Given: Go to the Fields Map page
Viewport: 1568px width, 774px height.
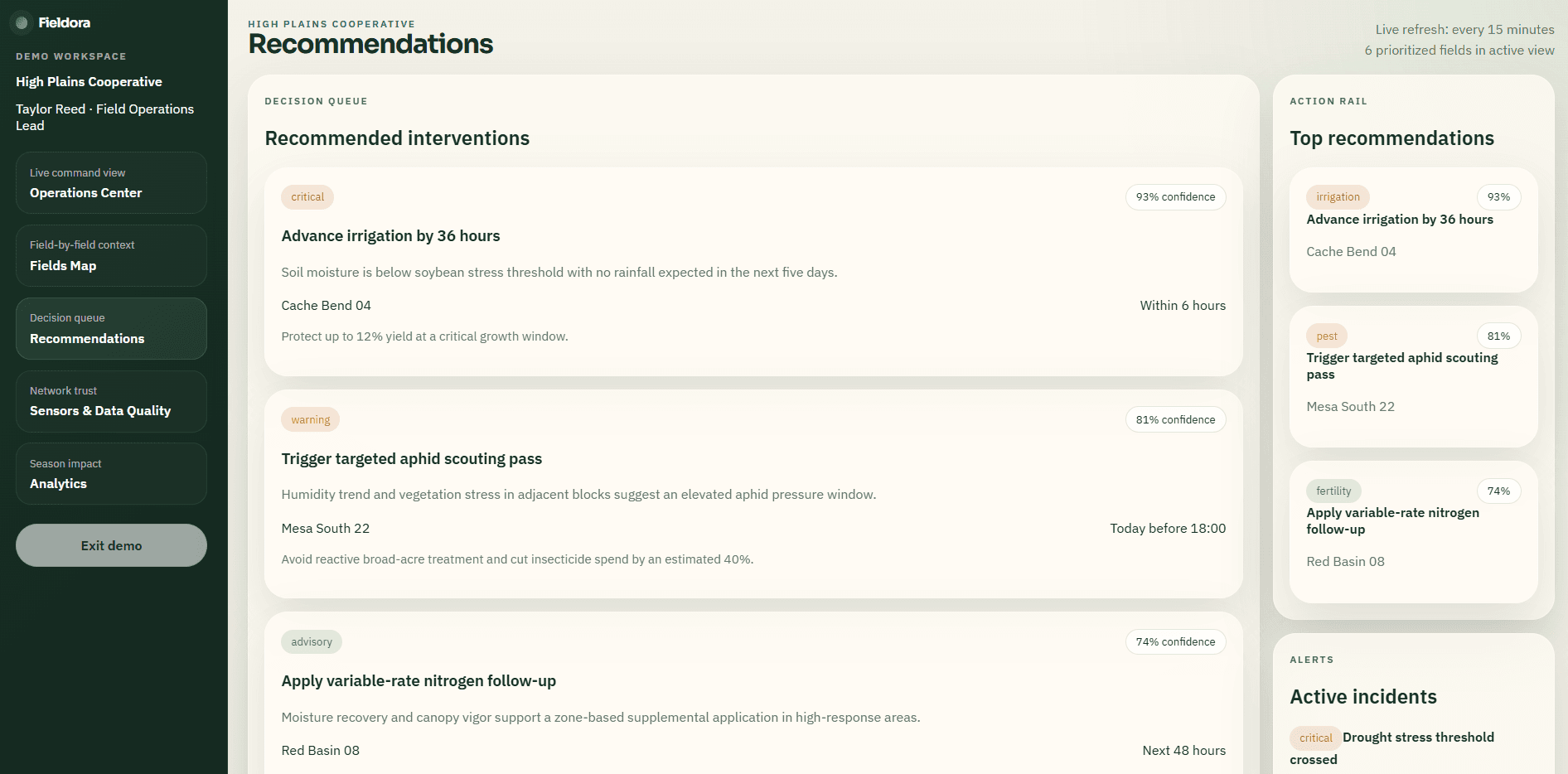Looking at the screenshot, I should (x=111, y=255).
